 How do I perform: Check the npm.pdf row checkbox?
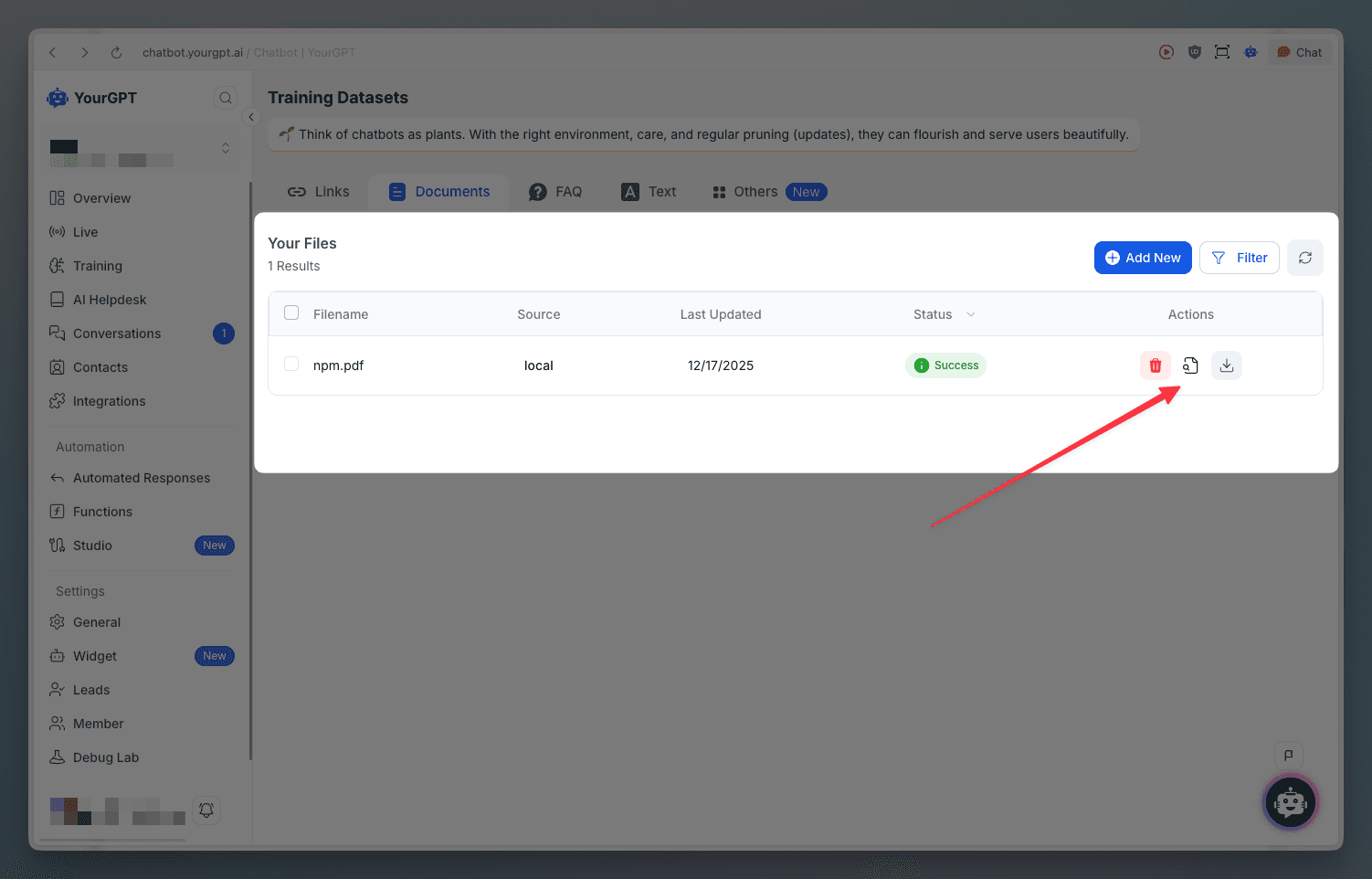(291, 364)
